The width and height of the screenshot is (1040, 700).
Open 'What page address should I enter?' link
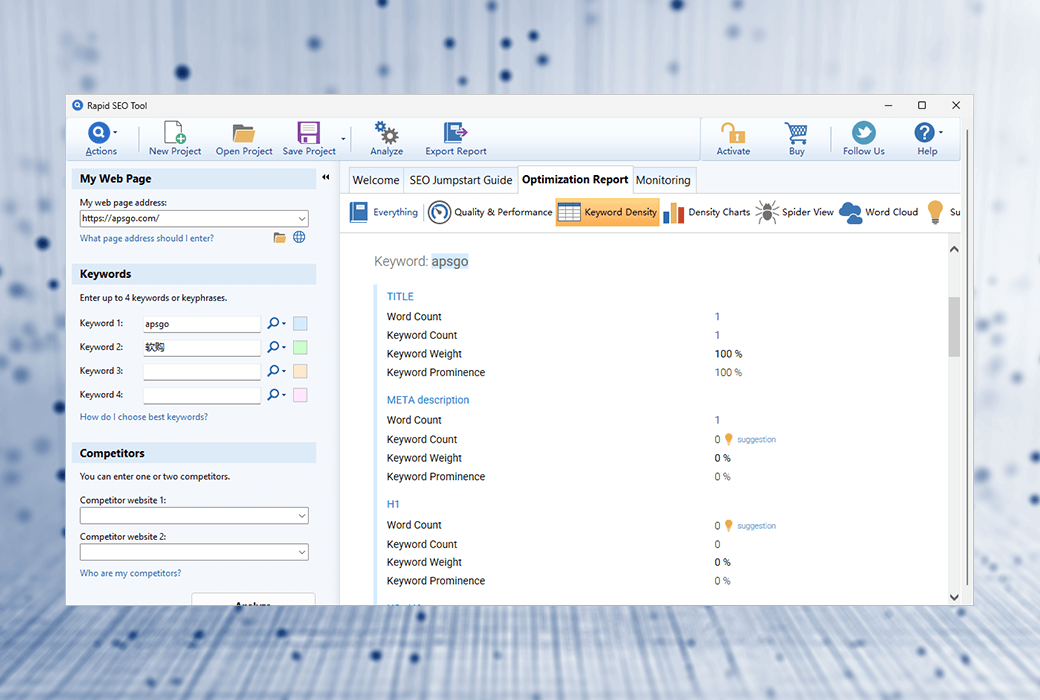[x=147, y=238]
